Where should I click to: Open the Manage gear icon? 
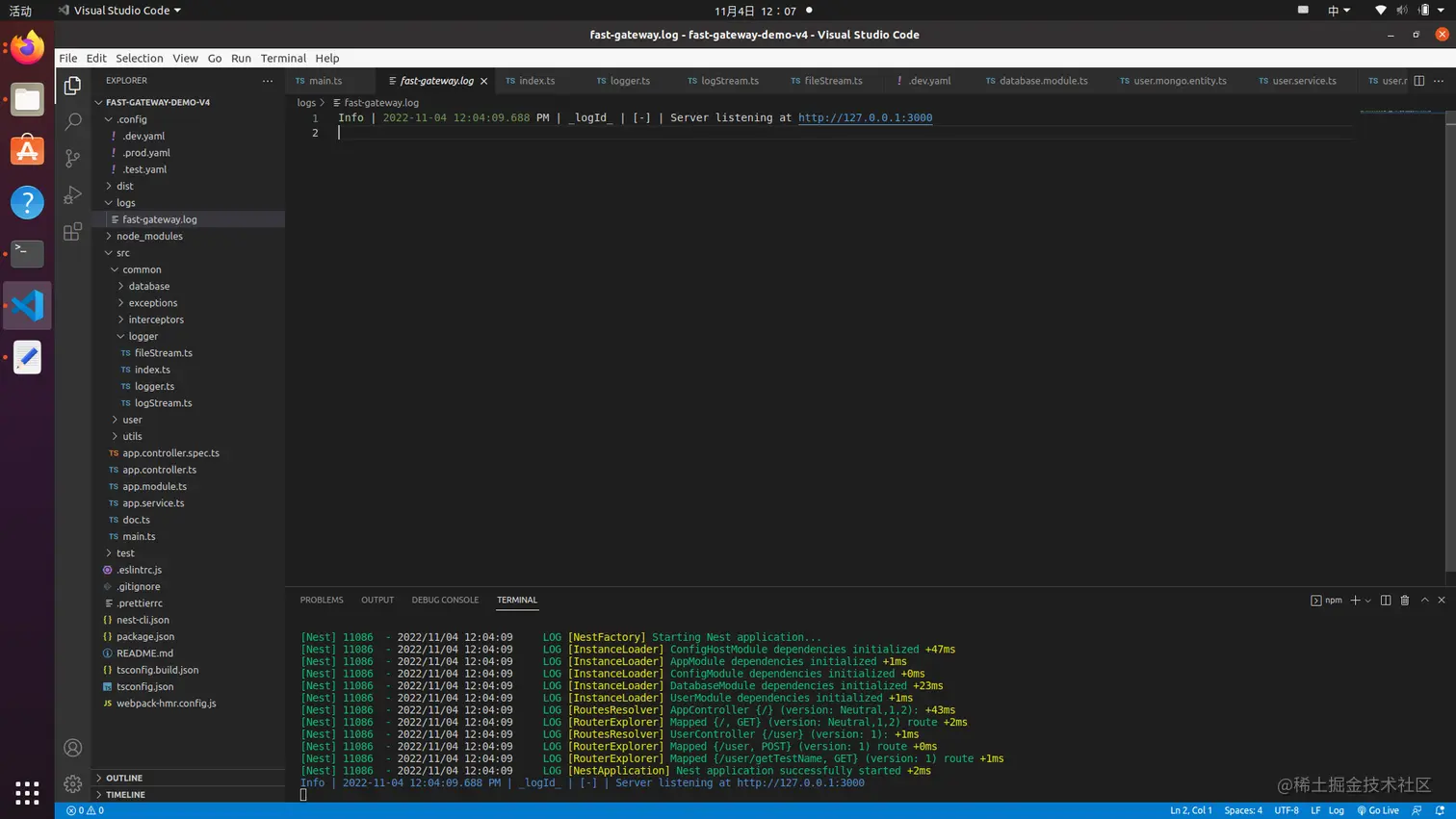[72, 784]
